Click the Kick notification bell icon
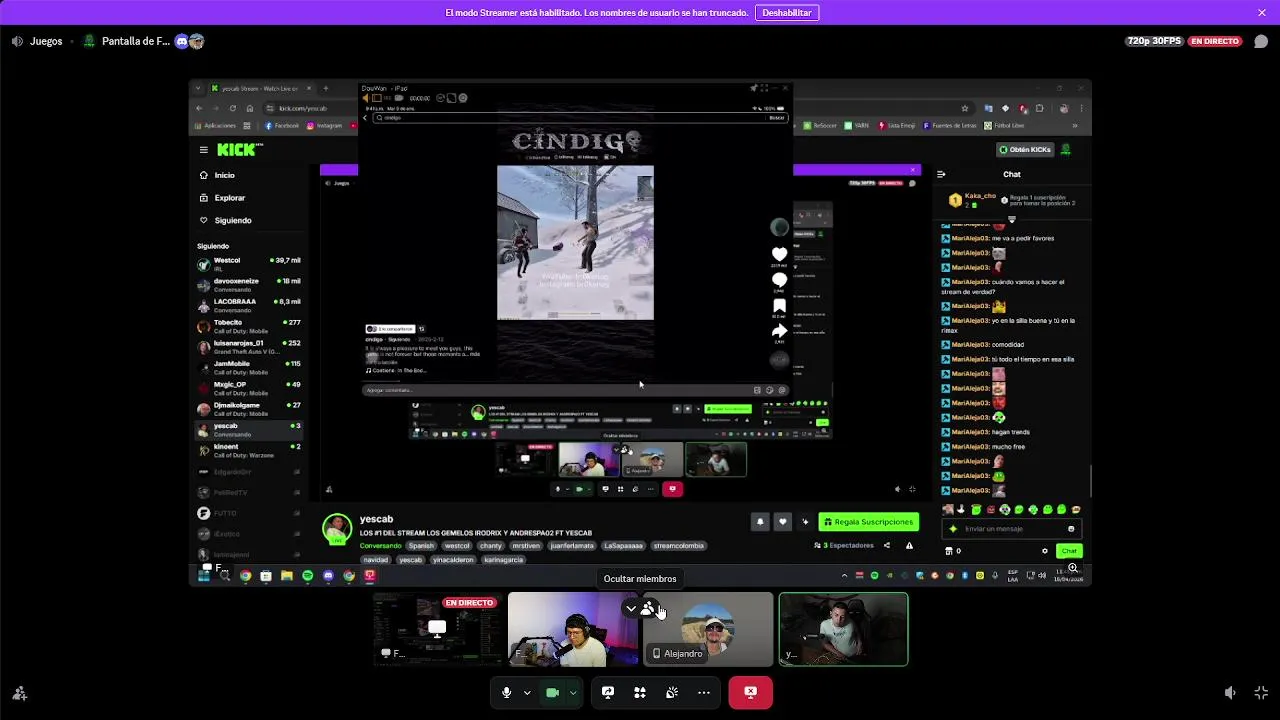 pyautogui.click(x=759, y=522)
